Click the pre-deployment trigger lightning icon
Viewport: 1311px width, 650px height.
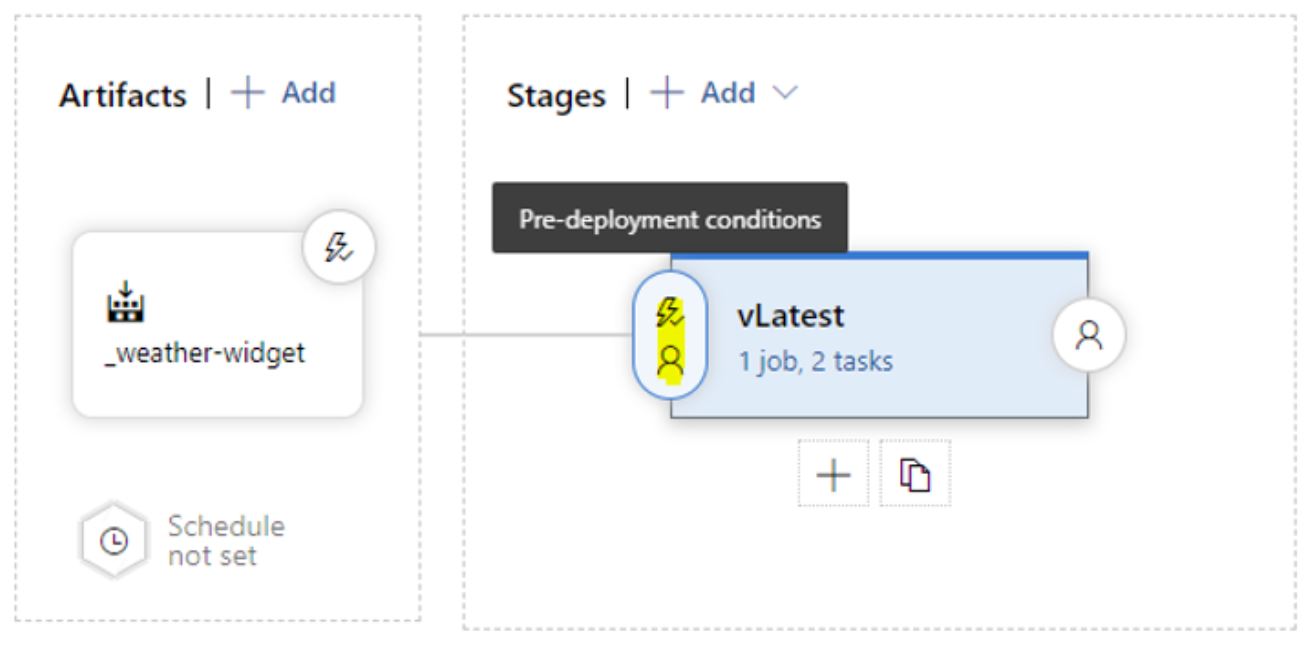coord(669,314)
